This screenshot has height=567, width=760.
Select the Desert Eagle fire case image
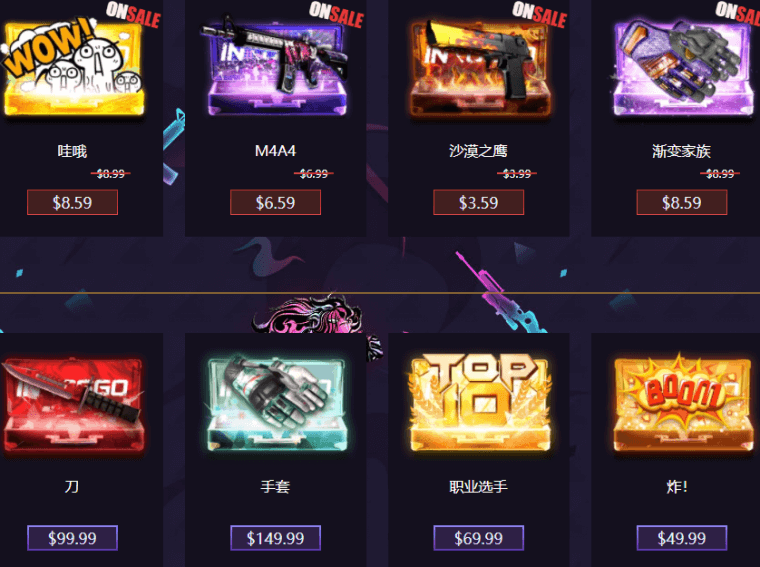point(480,68)
